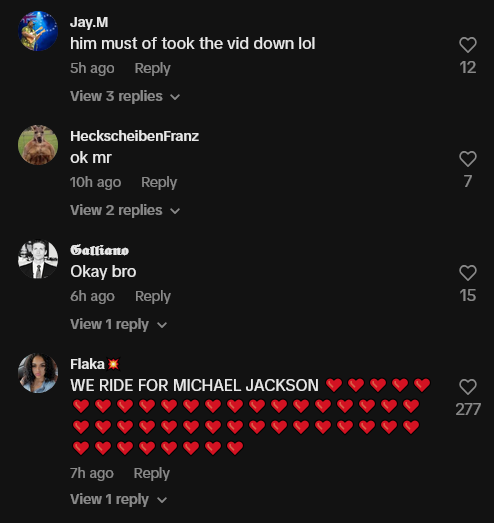Viewport: 494px width, 523px height.
Task: Like HeckscheibenFranz's 'ok mr' comment
Action: tap(468, 159)
